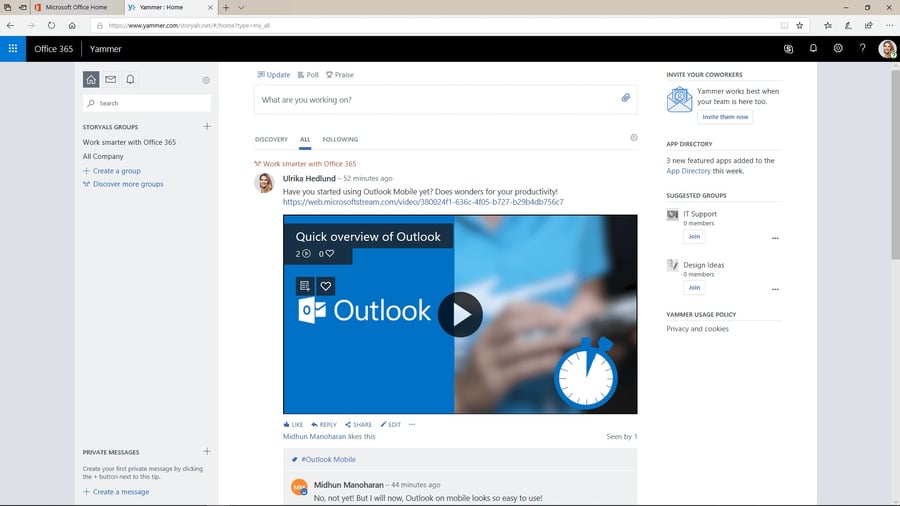Expand browser tab list chevron
This screenshot has width=900, height=506.
coord(241,7)
